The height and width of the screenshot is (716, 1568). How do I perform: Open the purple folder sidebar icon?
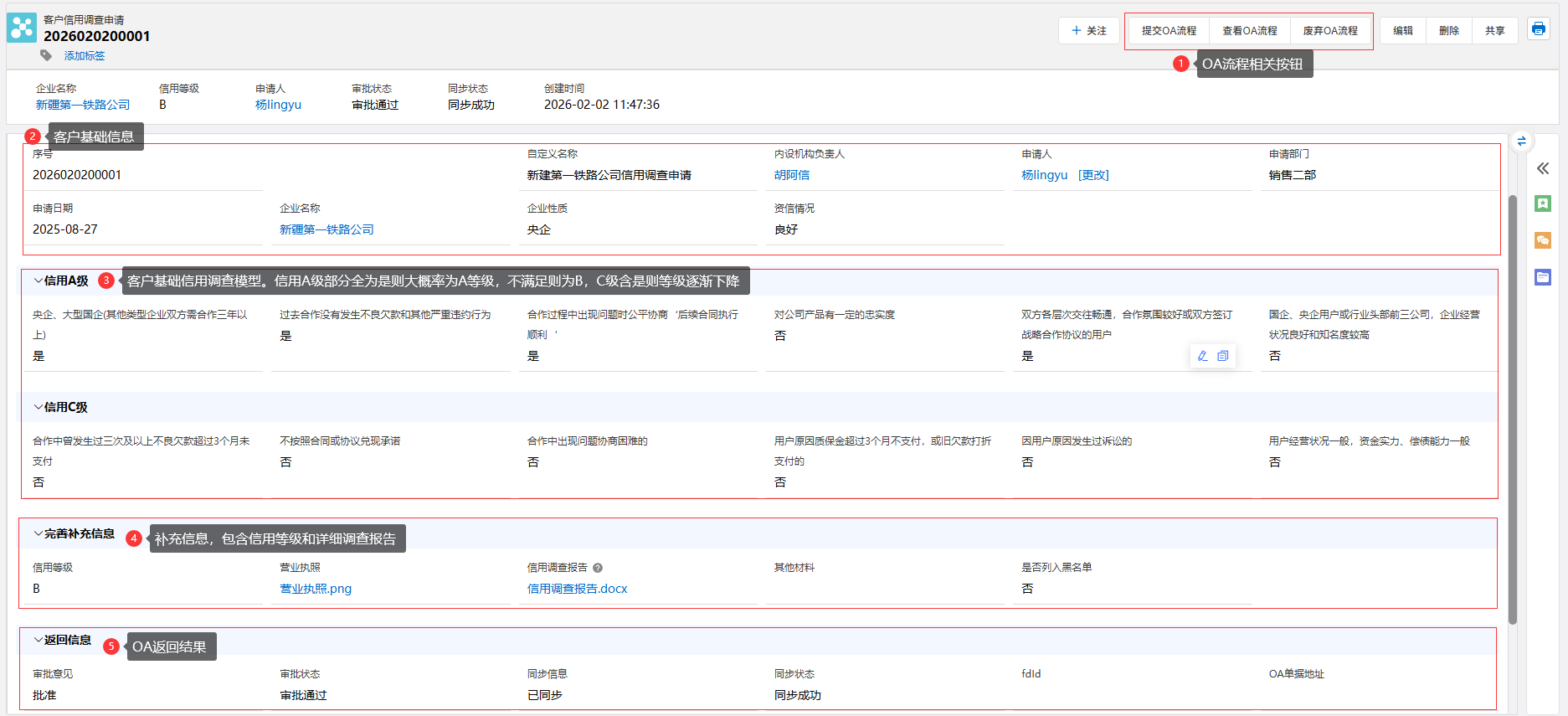[x=1542, y=277]
